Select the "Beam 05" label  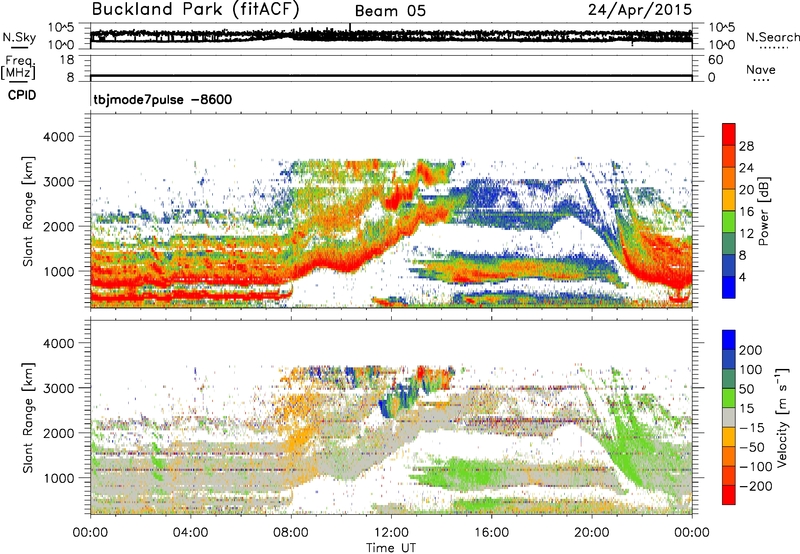[390, 11]
